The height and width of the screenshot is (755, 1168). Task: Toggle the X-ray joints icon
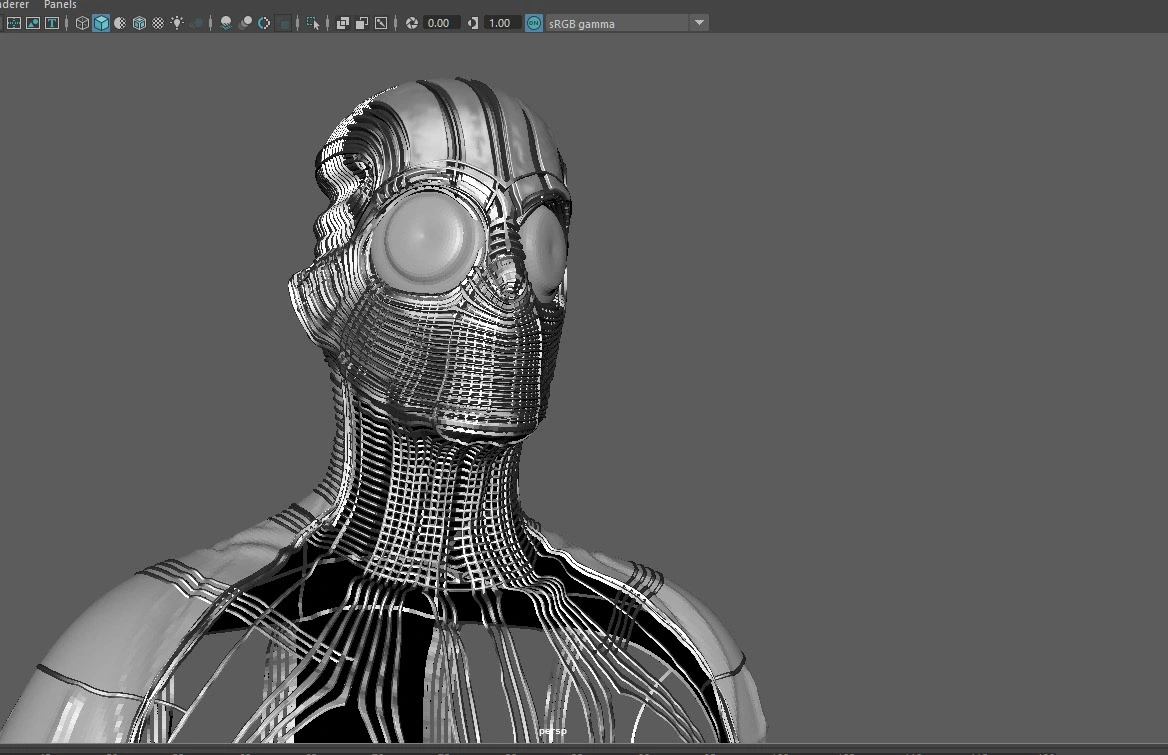[381, 23]
